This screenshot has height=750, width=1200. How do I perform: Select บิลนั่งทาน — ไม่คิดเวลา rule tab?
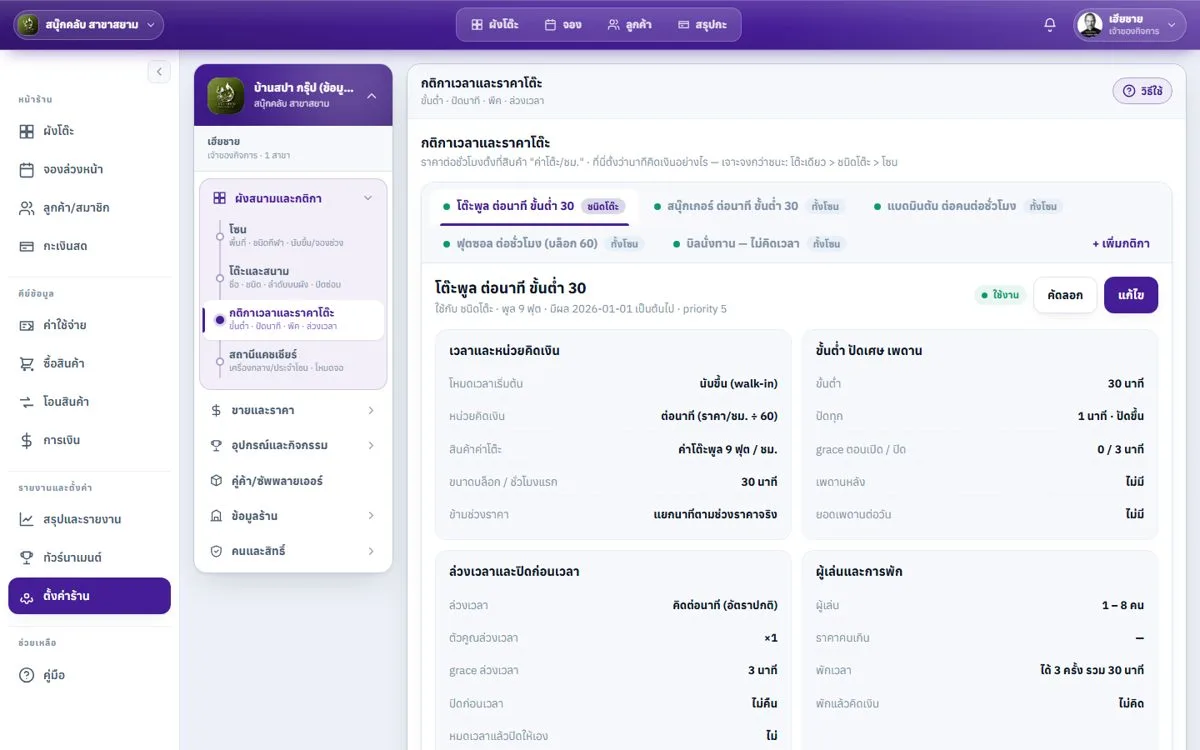tap(759, 243)
